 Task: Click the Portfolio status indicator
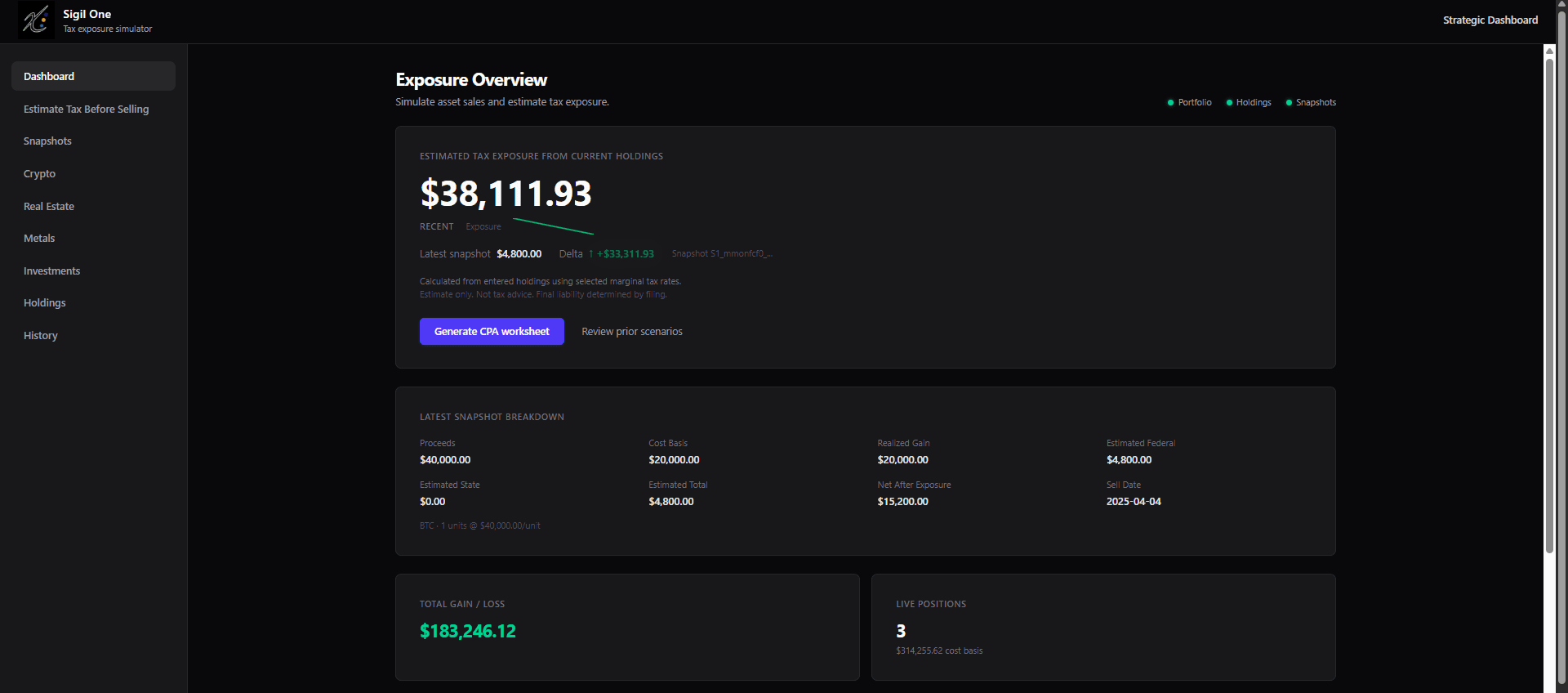click(x=1189, y=102)
